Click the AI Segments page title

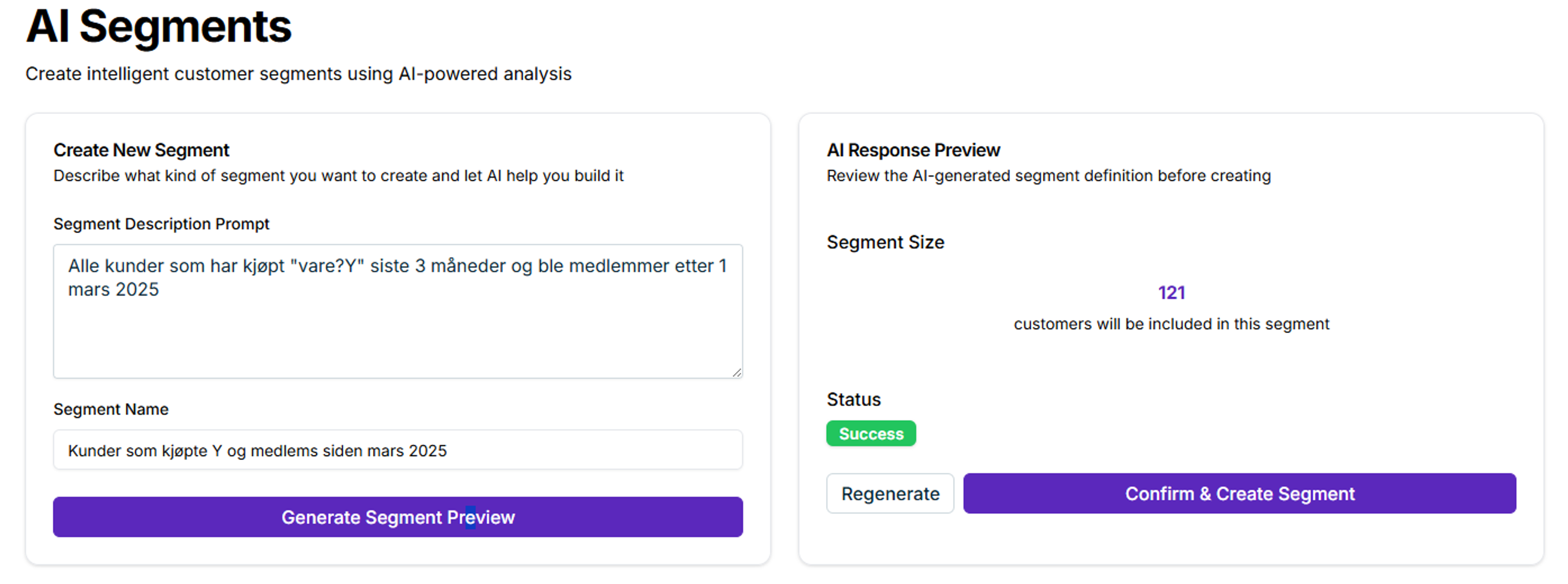(x=158, y=27)
